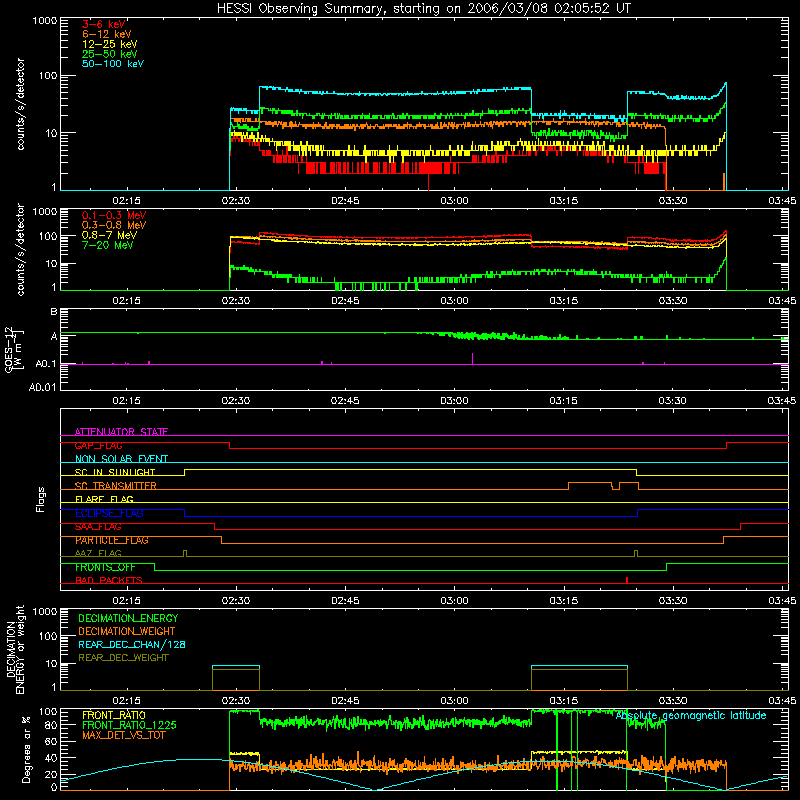Select the SC_IN_SUNLIGHT flag label
This screenshot has height=800, width=800.
click(115, 472)
